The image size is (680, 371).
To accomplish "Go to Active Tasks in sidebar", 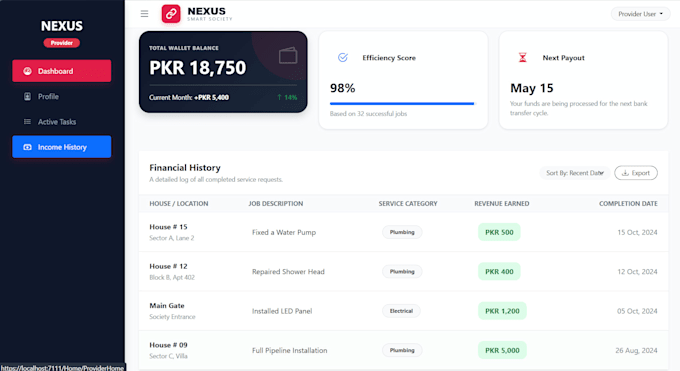I will [x=62, y=122].
